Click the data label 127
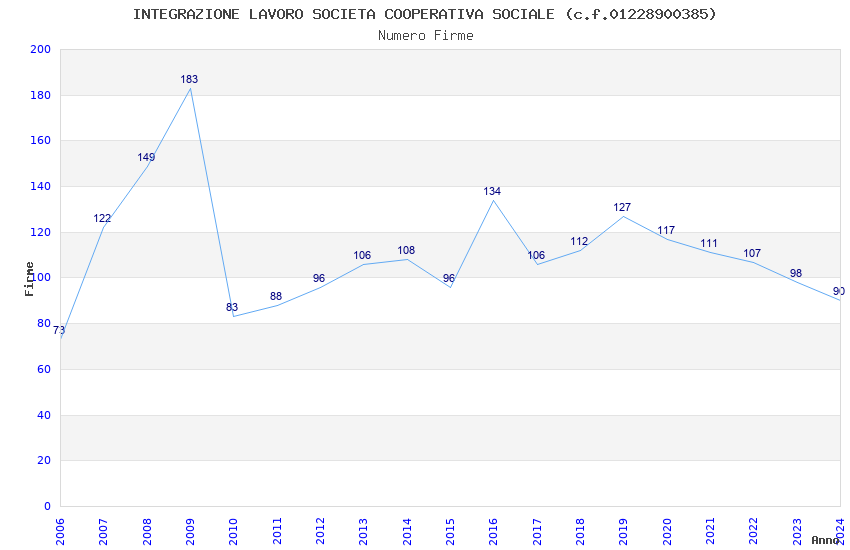The image size is (850, 550). (x=622, y=208)
